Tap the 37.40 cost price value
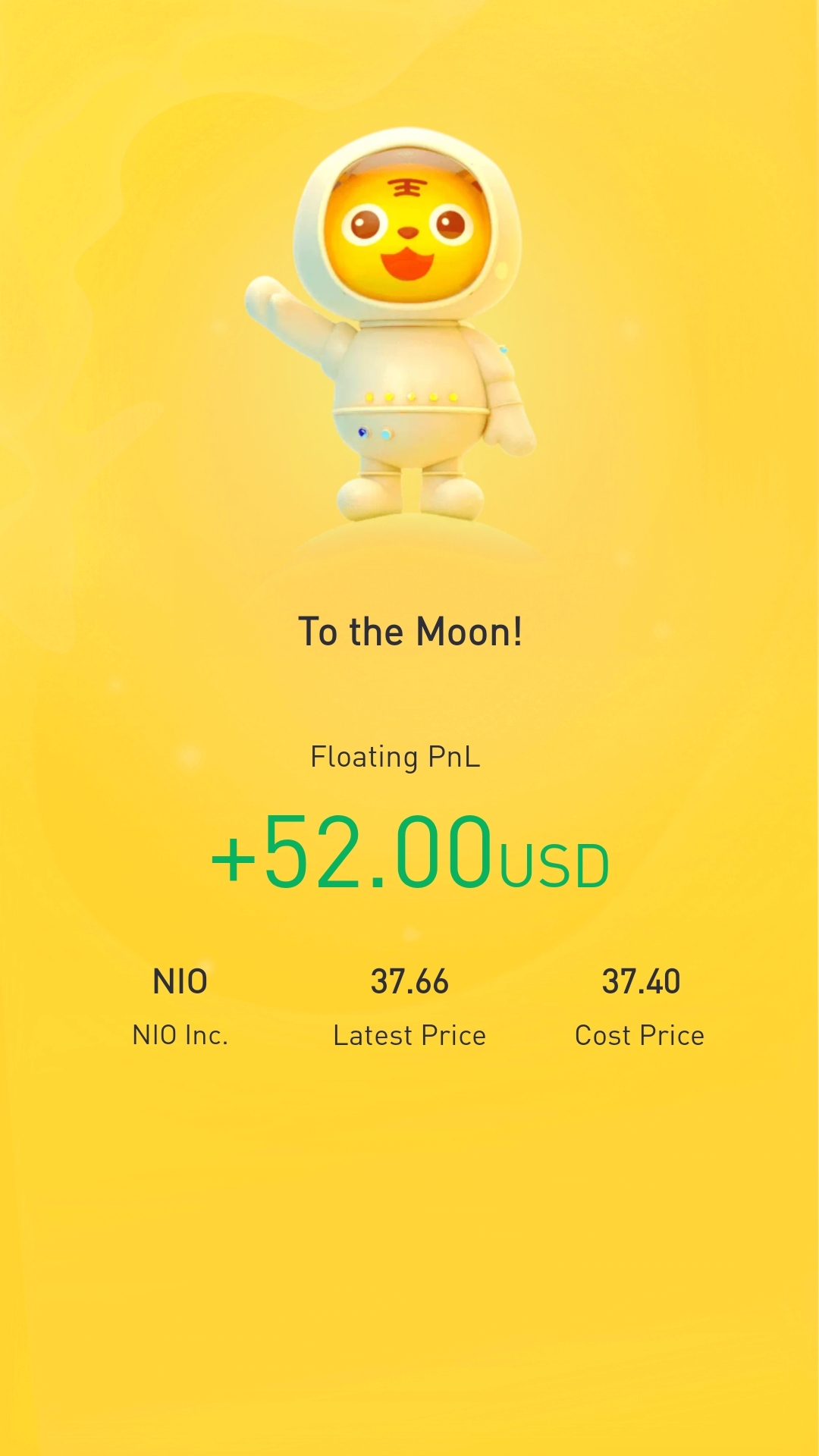The width and height of the screenshot is (819, 1456). (641, 982)
